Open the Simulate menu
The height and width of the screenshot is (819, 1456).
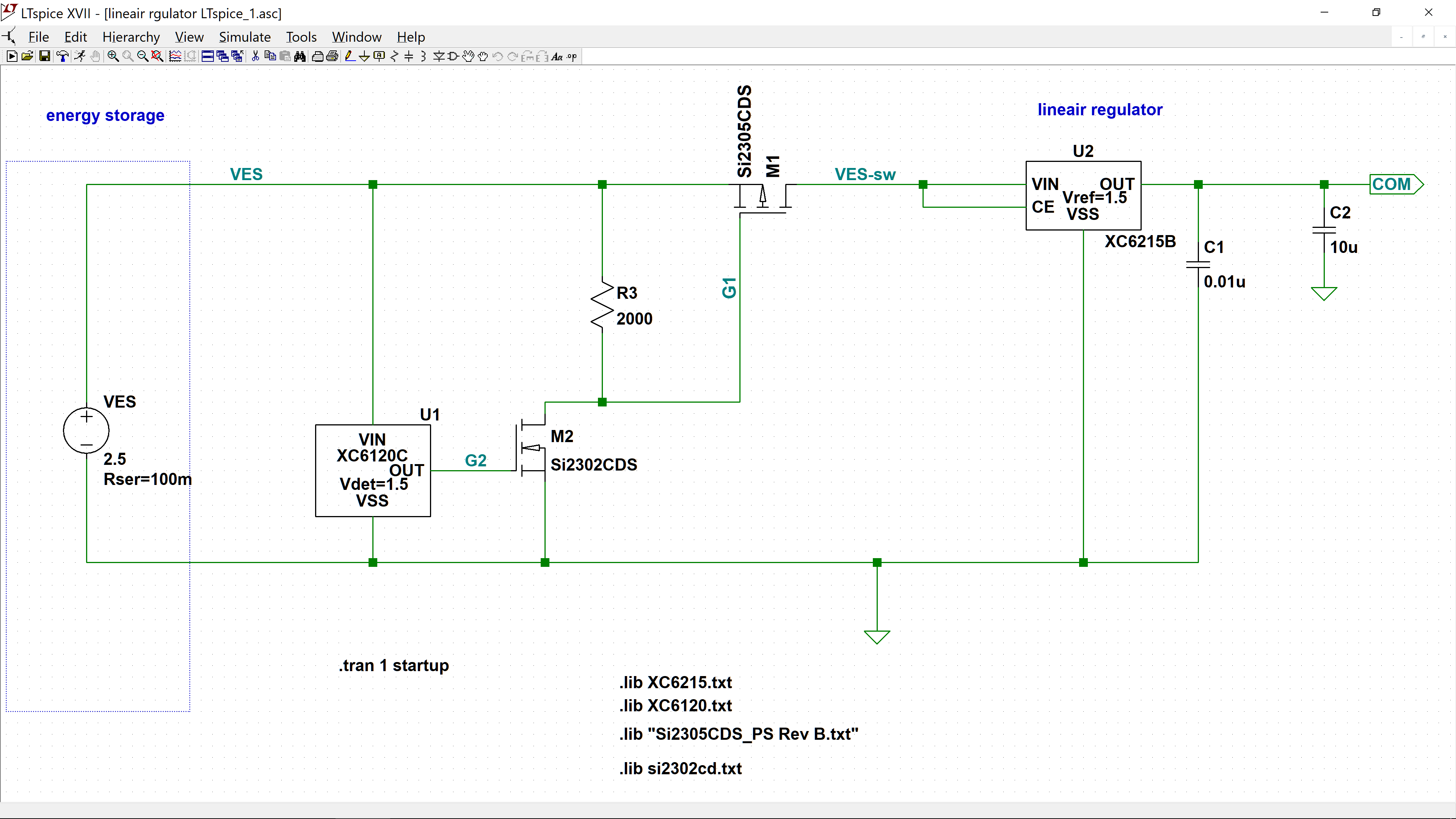click(x=245, y=37)
